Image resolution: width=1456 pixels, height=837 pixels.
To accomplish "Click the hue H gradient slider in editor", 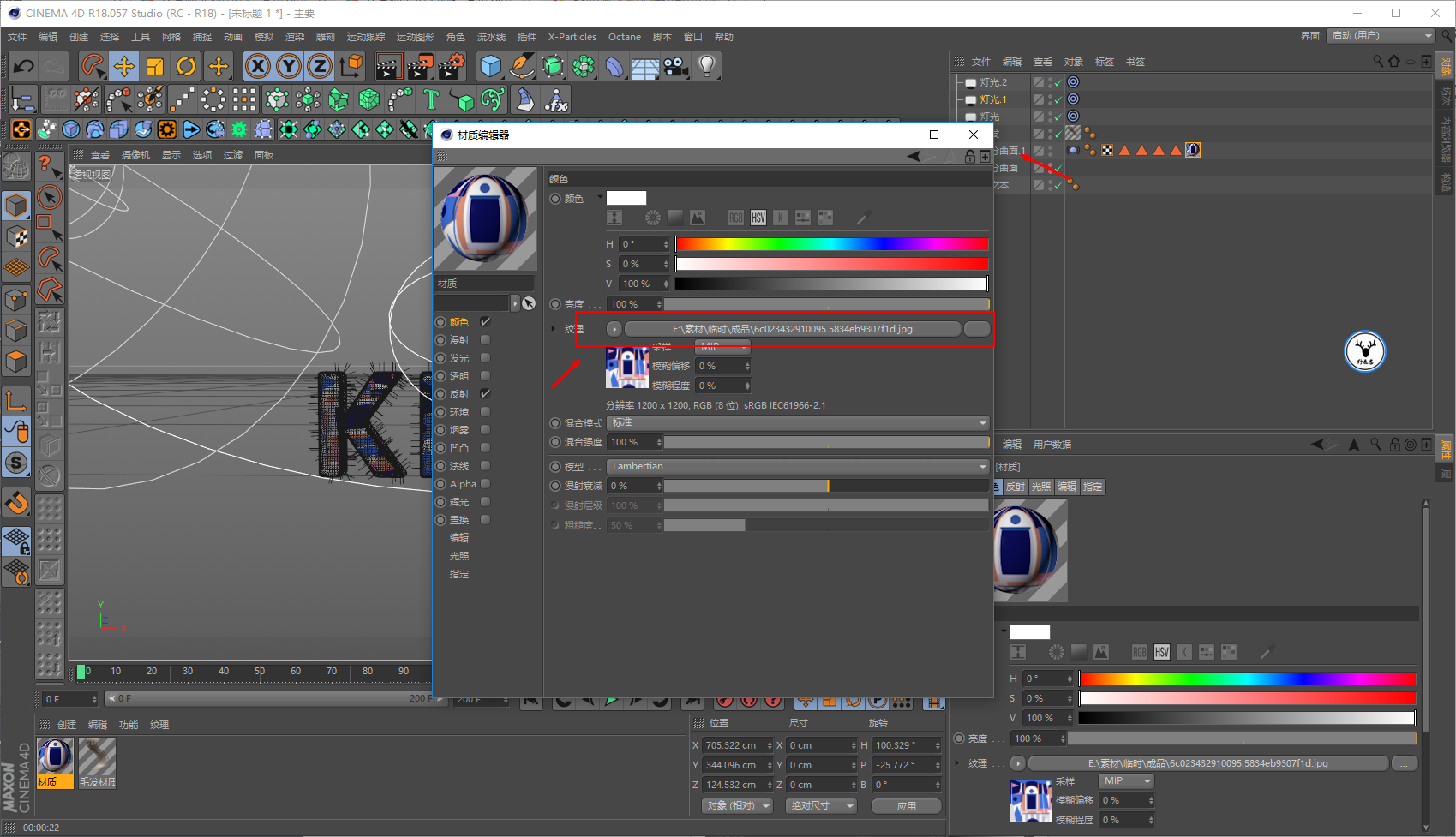I will [x=831, y=244].
